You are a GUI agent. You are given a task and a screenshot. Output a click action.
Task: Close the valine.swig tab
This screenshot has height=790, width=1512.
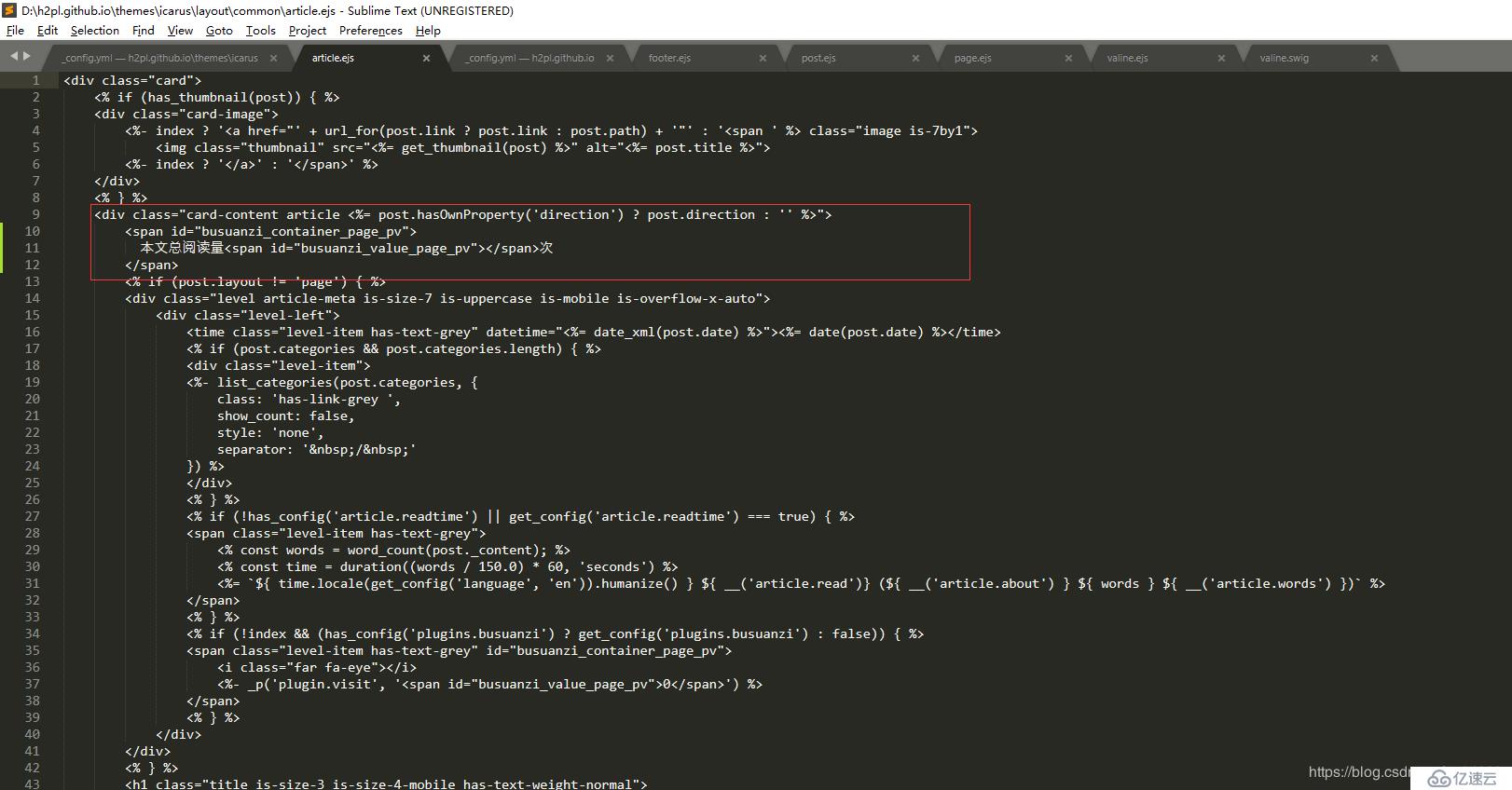coord(1374,58)
